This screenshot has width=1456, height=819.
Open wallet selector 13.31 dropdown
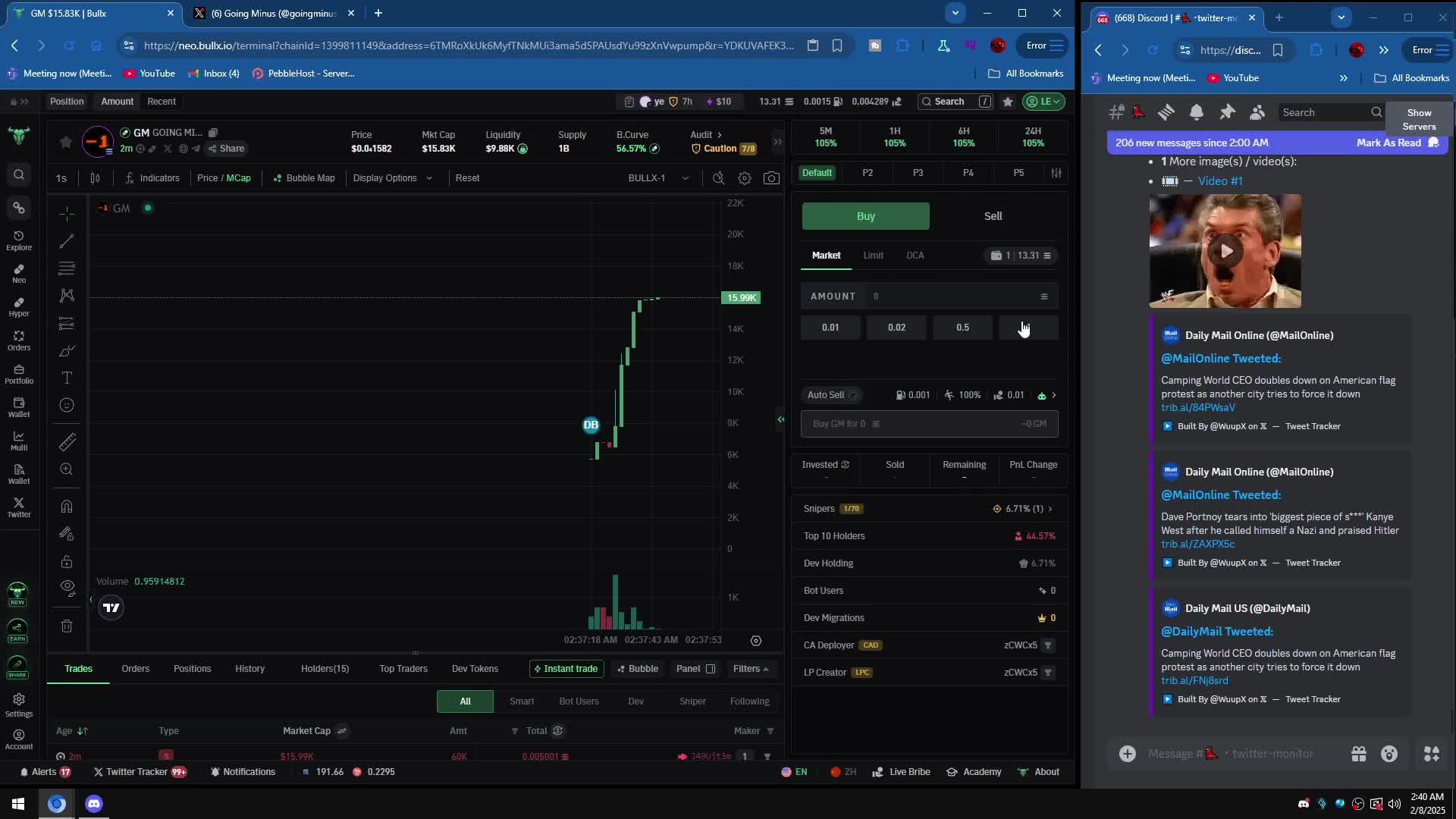pyautogui.click(x=1021, y=256)
